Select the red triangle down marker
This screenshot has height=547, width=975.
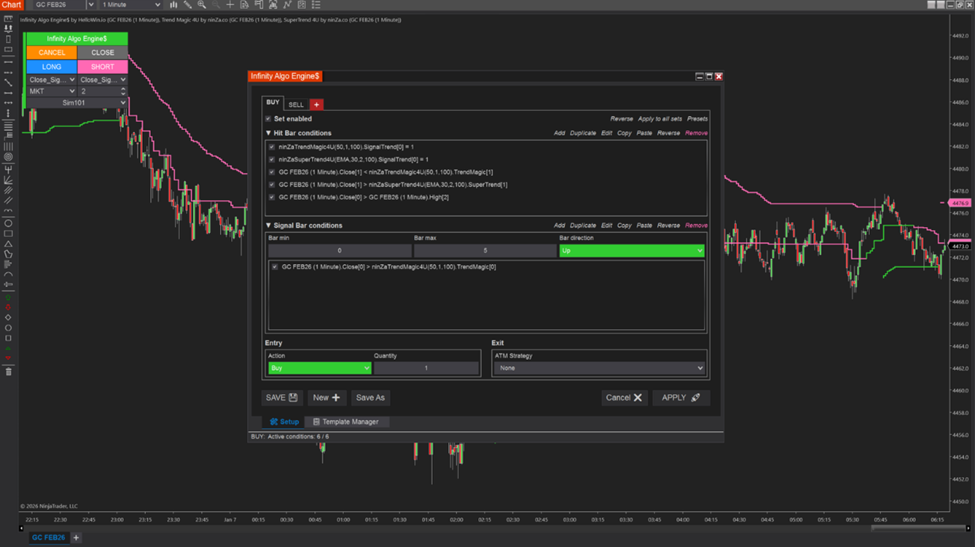coord(8,358)
